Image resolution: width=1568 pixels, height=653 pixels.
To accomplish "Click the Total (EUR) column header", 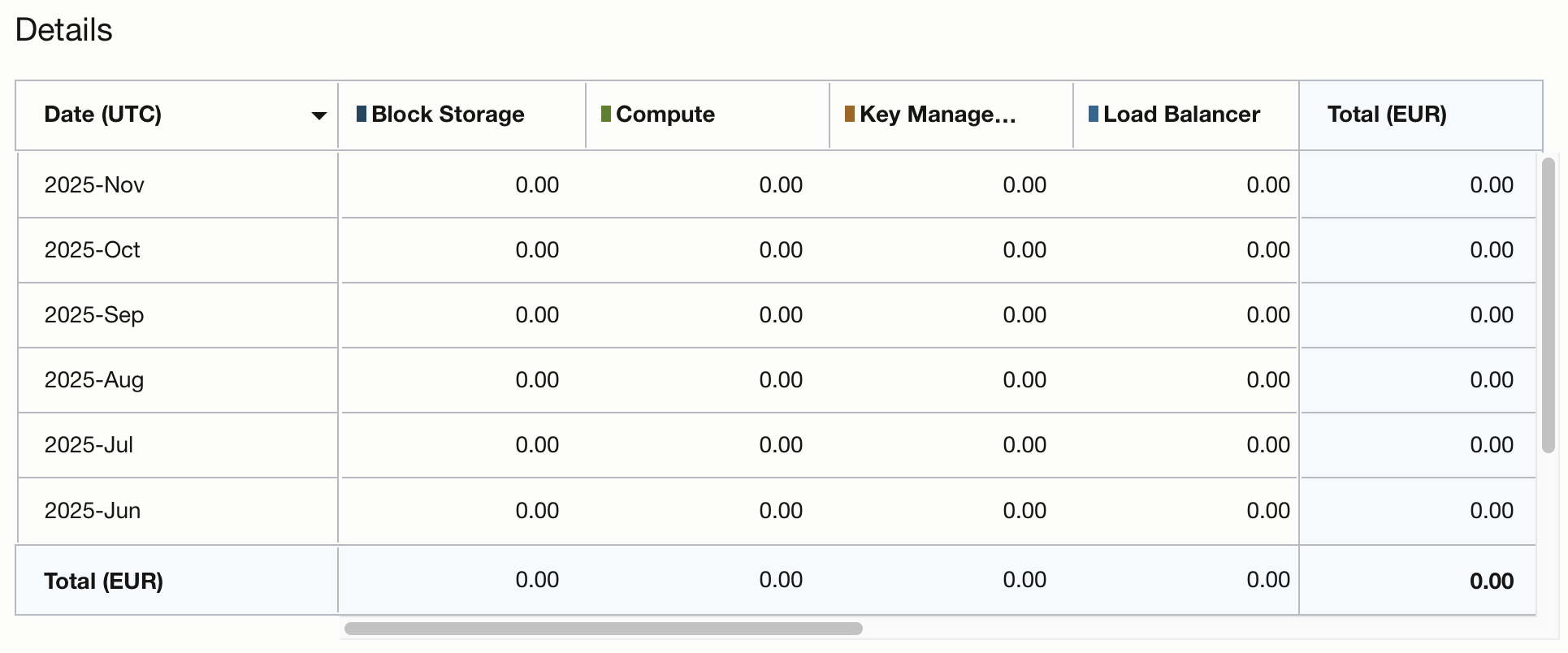I will (x=1420, y=115).
